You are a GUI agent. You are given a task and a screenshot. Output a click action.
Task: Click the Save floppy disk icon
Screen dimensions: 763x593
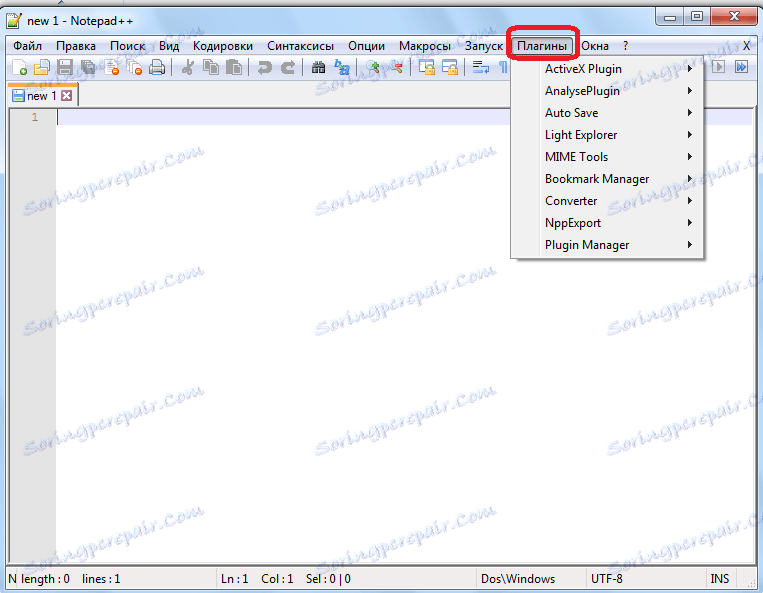(65, 67)
